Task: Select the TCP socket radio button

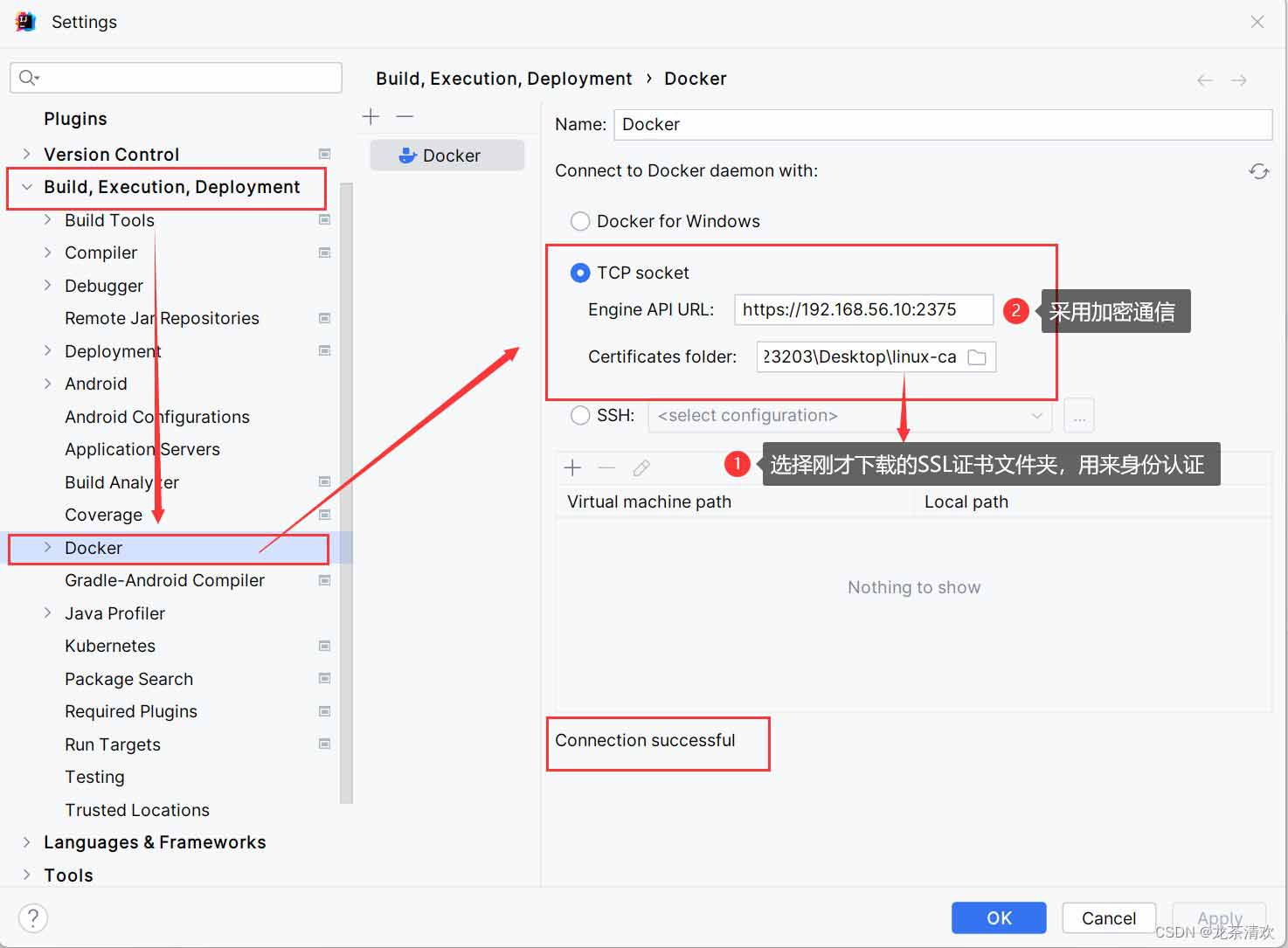Action: pyautogui.click(x=579, y=273)
